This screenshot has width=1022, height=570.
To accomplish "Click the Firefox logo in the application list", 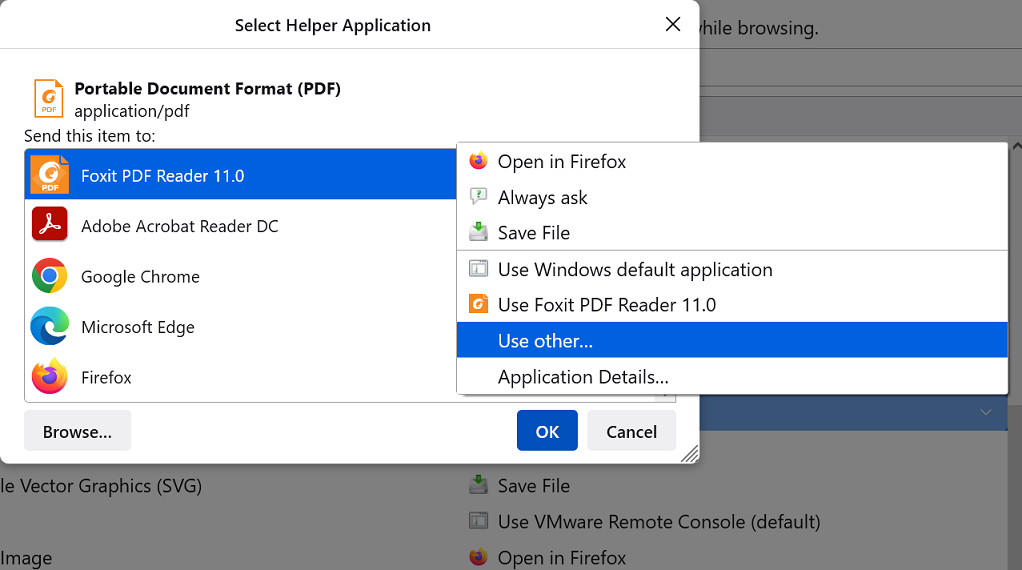I will click(50, 376).
